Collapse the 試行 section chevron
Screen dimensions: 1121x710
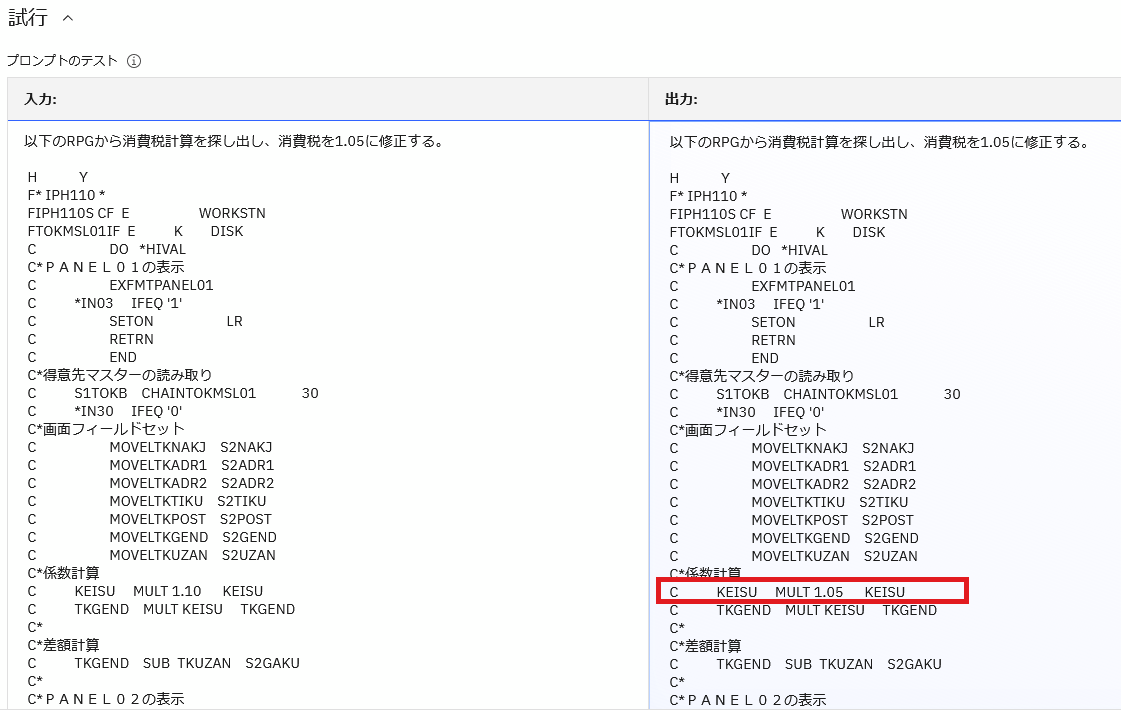click(x=68, y=19)
